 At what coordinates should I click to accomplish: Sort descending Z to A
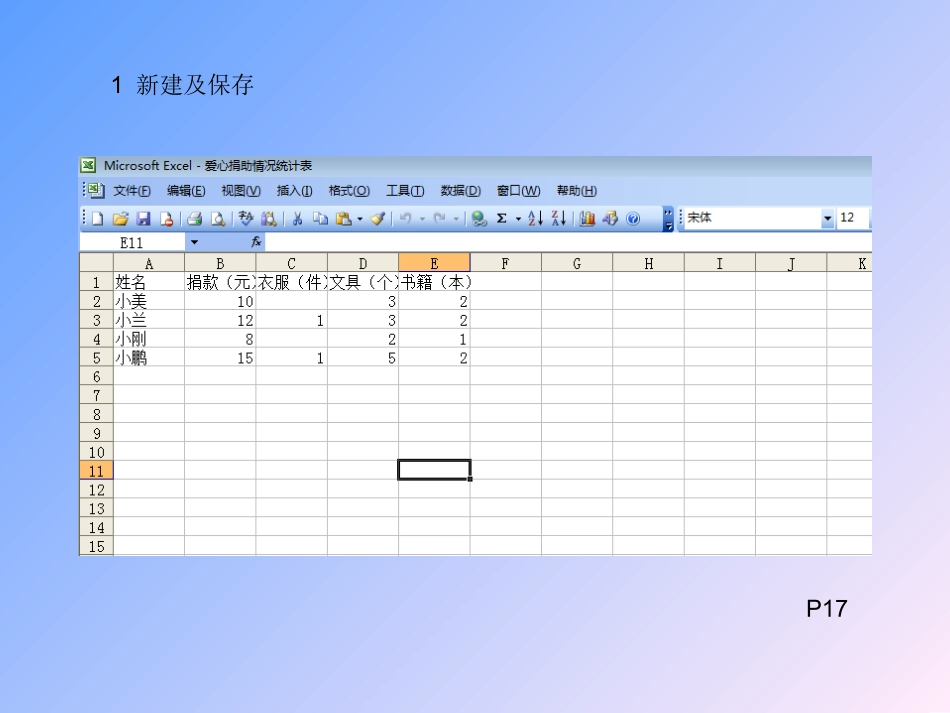[x=559, y=219]
